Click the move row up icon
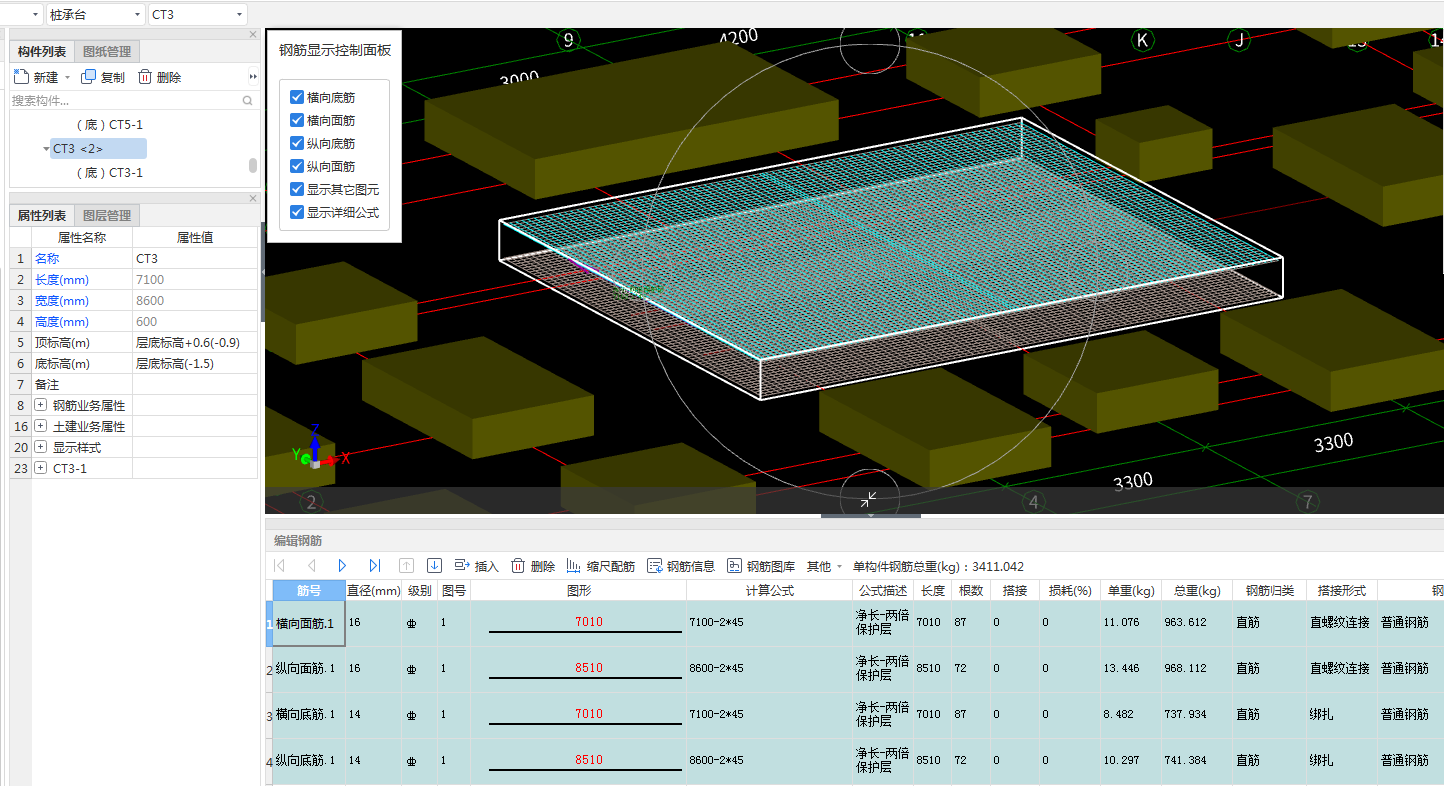This screenshot has width=1444, height=786. 406,566
